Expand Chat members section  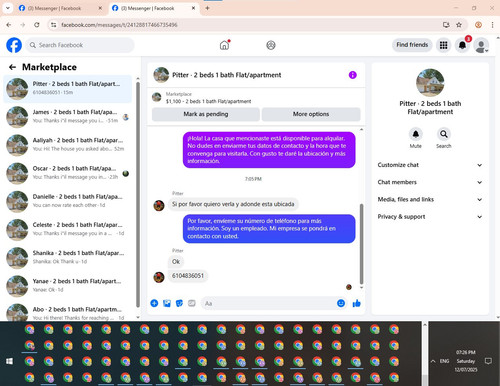pyautogui.click(x=430, y=182)
